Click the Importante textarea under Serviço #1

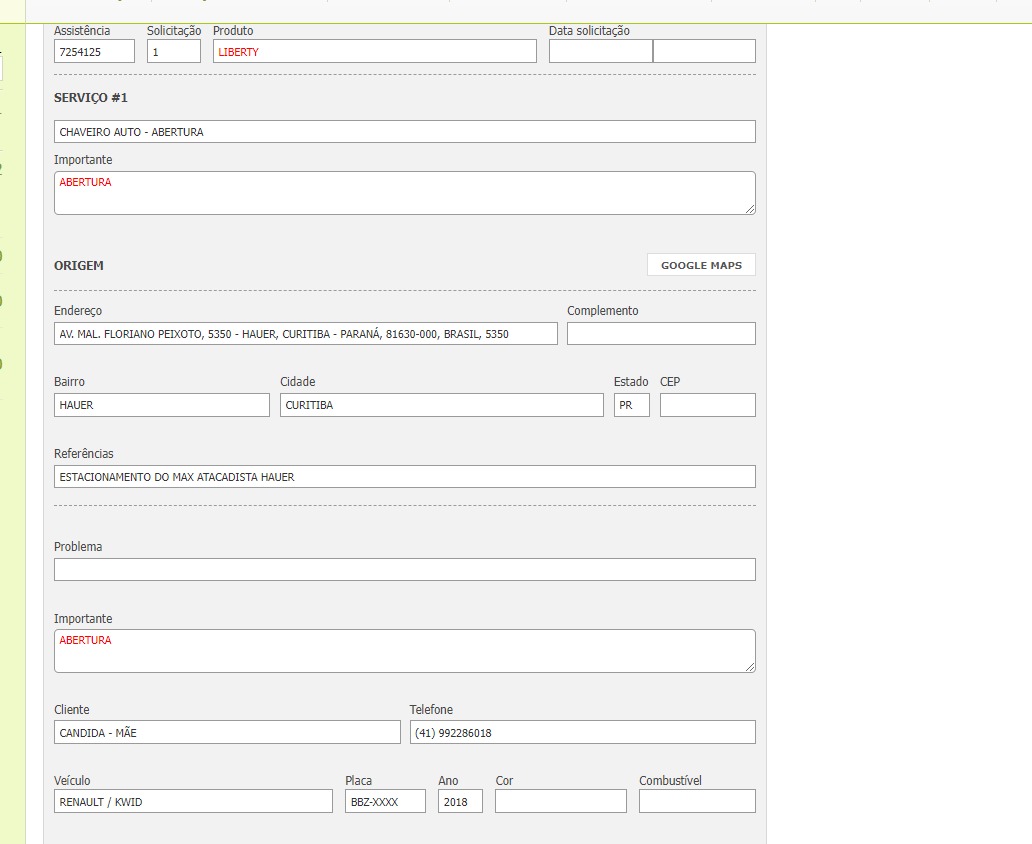[404, 193]
